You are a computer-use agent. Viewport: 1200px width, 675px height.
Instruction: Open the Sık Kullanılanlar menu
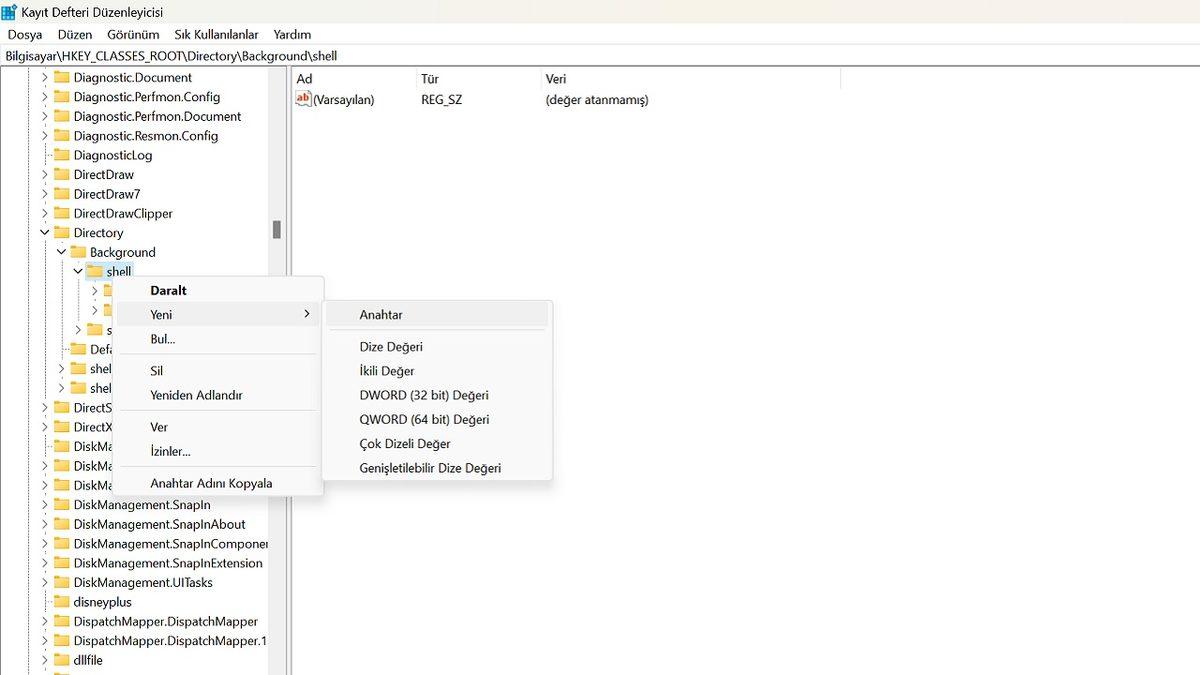point(216,34)
